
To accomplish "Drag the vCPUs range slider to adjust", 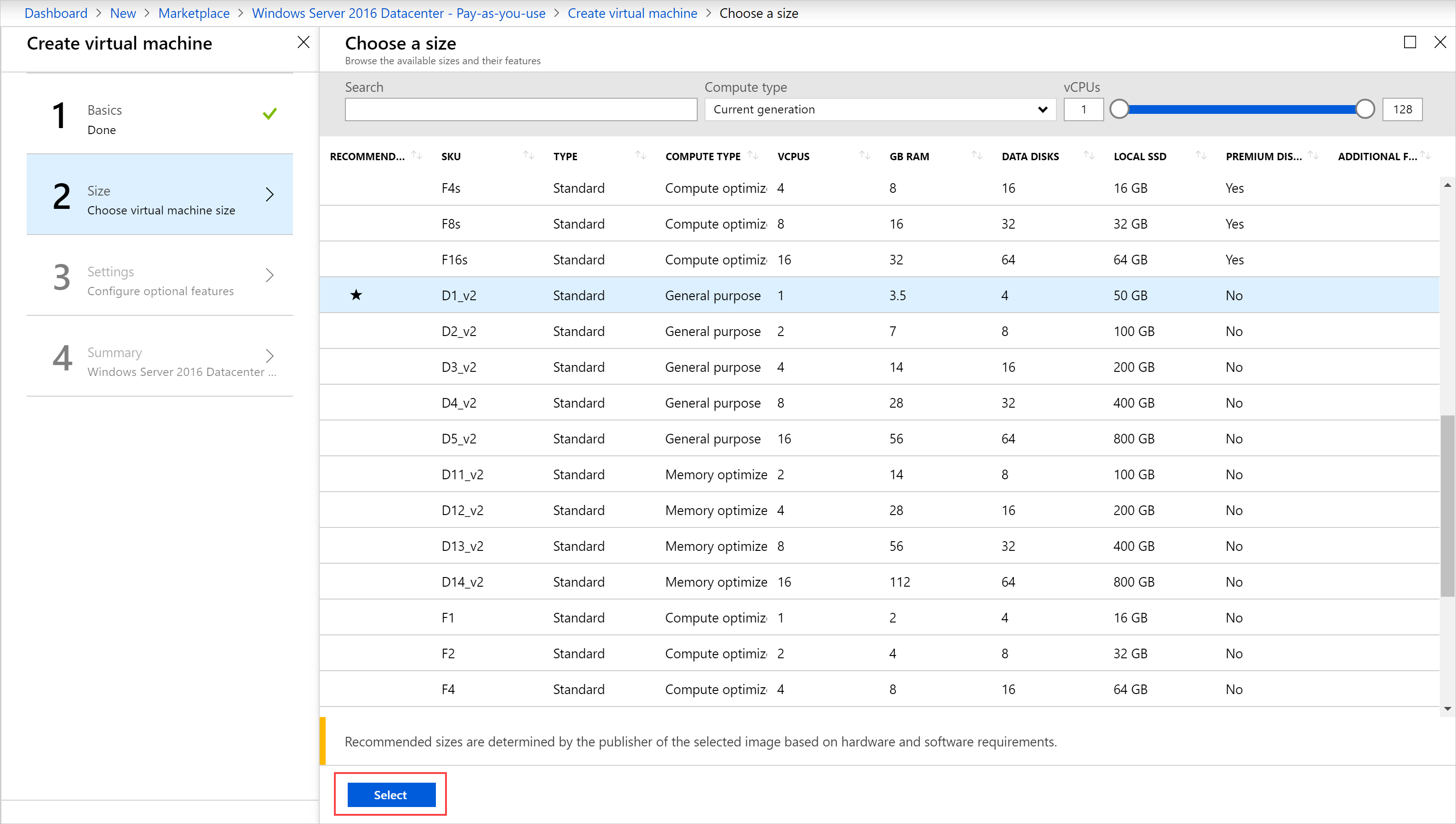I will (x=1120, y=109).
